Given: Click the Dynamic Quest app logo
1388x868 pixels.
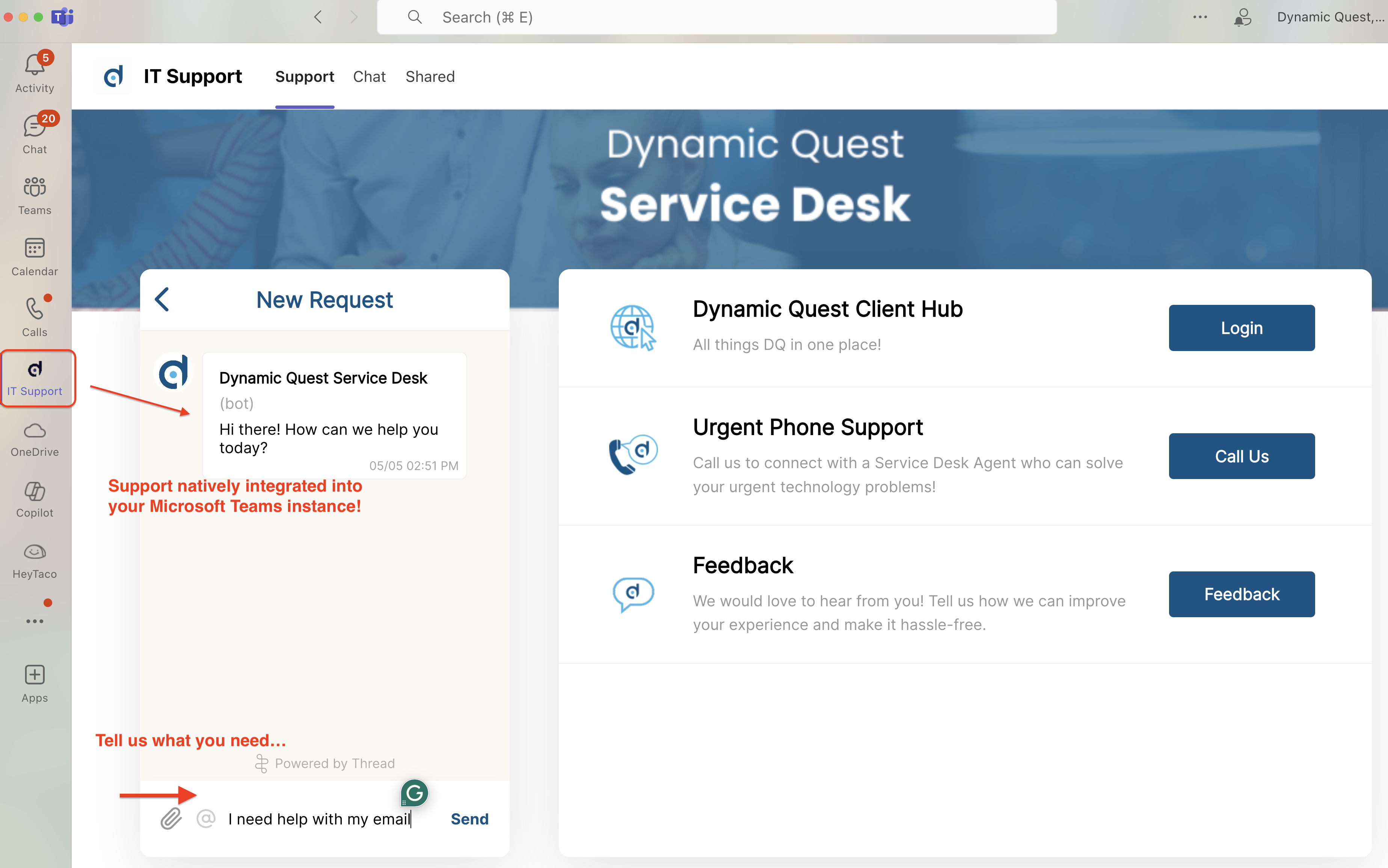Looking at the screenshot, I should click(113, 76).
